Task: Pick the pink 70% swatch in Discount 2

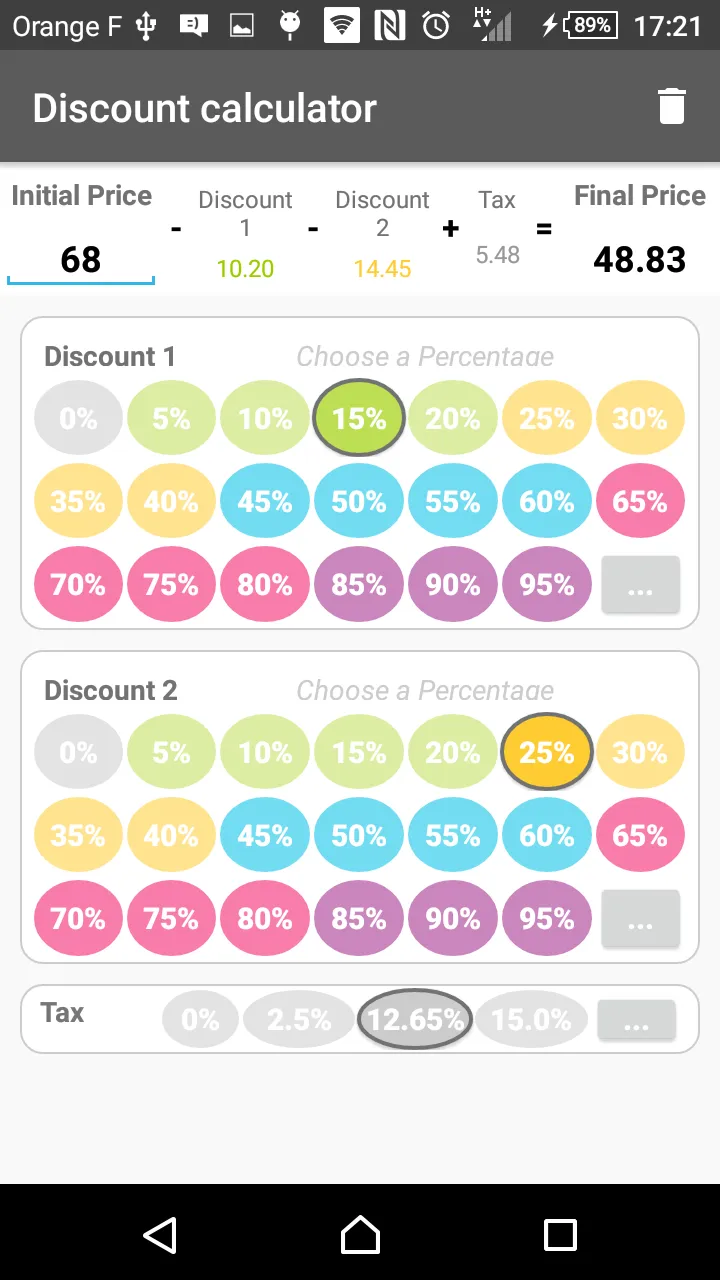Action: point(78,919)
